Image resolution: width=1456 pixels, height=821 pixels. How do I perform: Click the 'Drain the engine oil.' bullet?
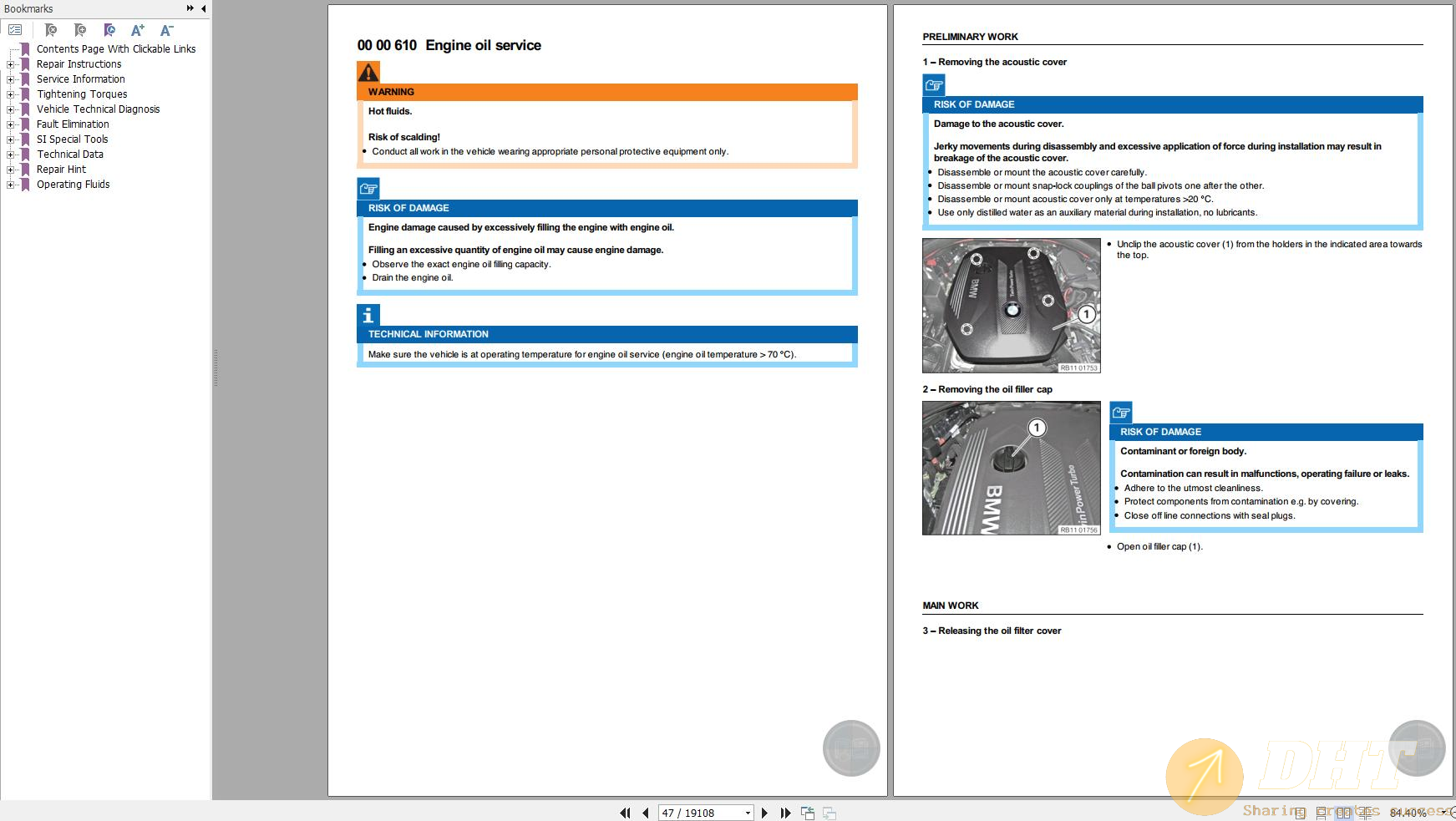click(413, 277)
